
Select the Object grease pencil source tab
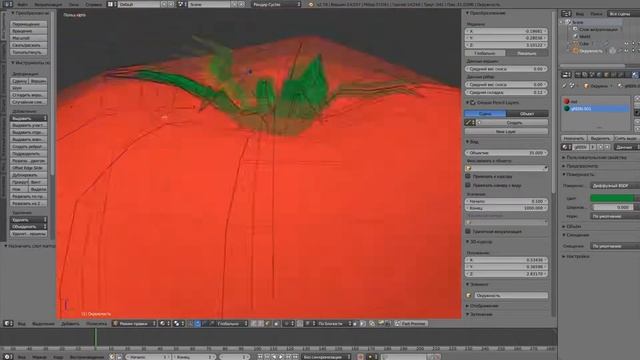[527, 113]
